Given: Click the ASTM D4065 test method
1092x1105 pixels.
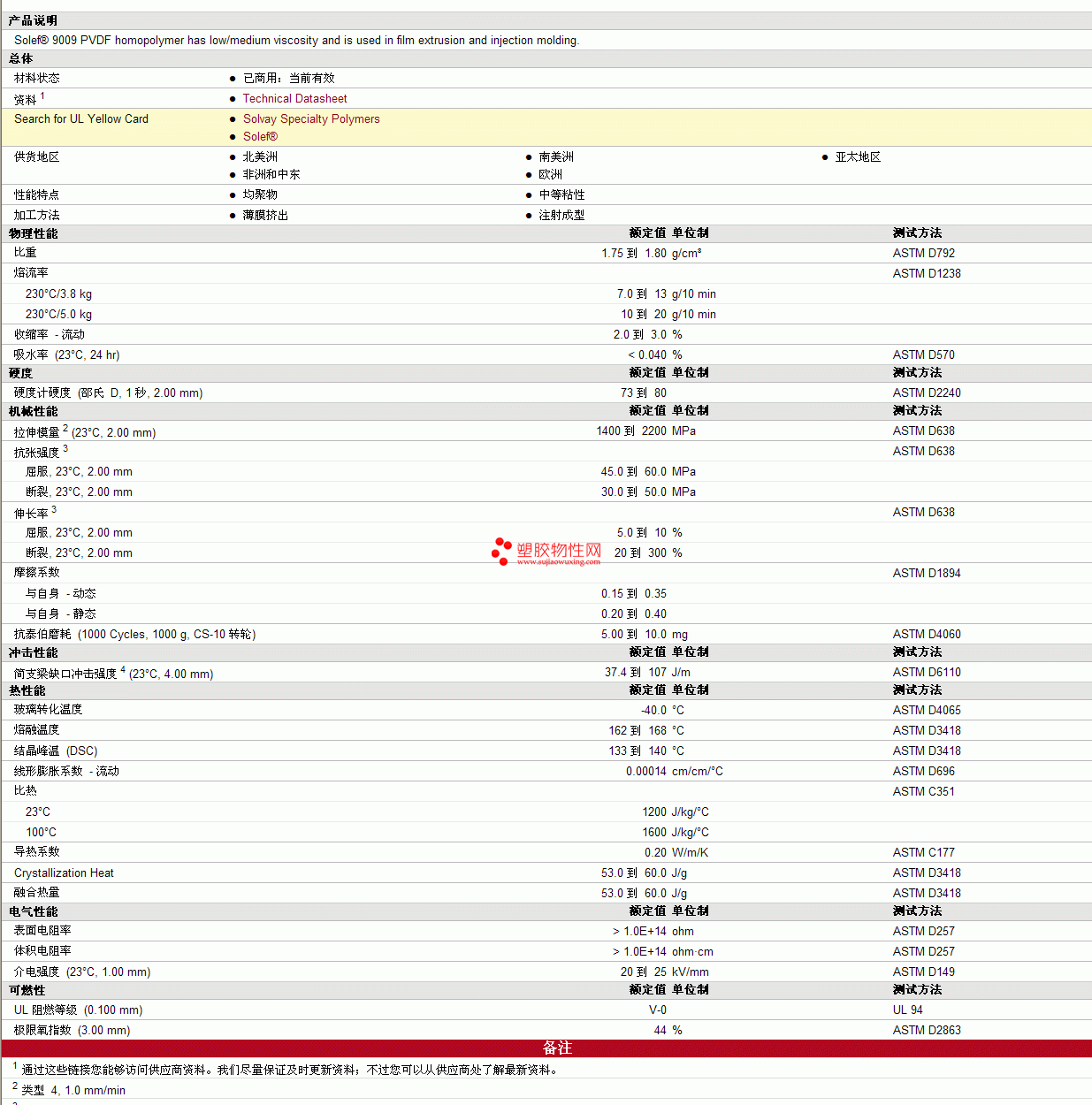Looking at the screenshot, I should click(927, 710).
